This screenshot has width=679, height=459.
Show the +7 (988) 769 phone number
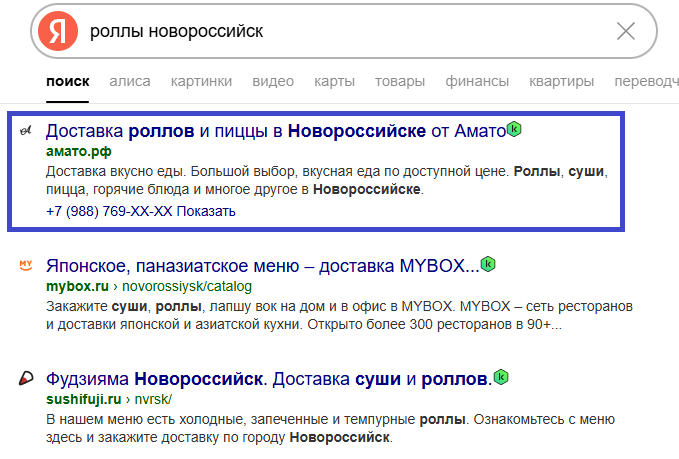[x=141, y=211]
